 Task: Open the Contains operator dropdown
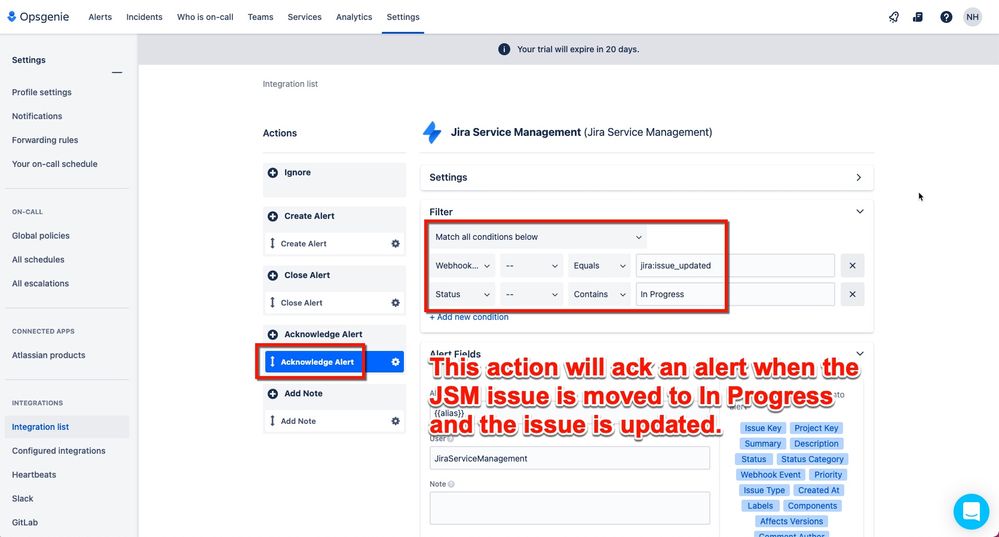pyautogui.click(x=599, y=294)
